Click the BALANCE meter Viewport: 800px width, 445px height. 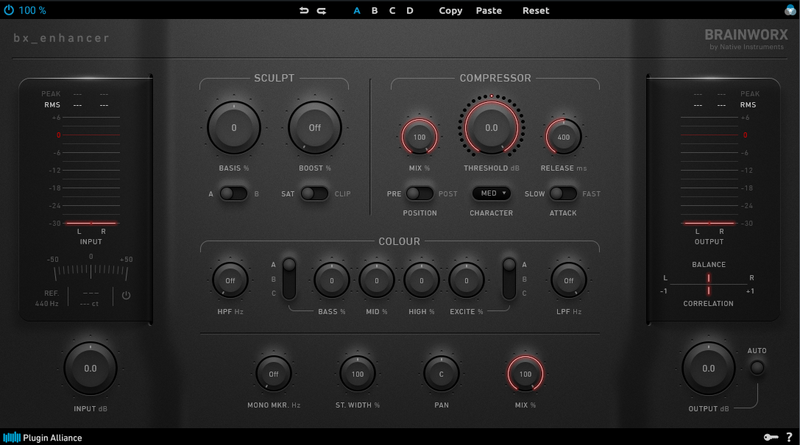[709, 278]
